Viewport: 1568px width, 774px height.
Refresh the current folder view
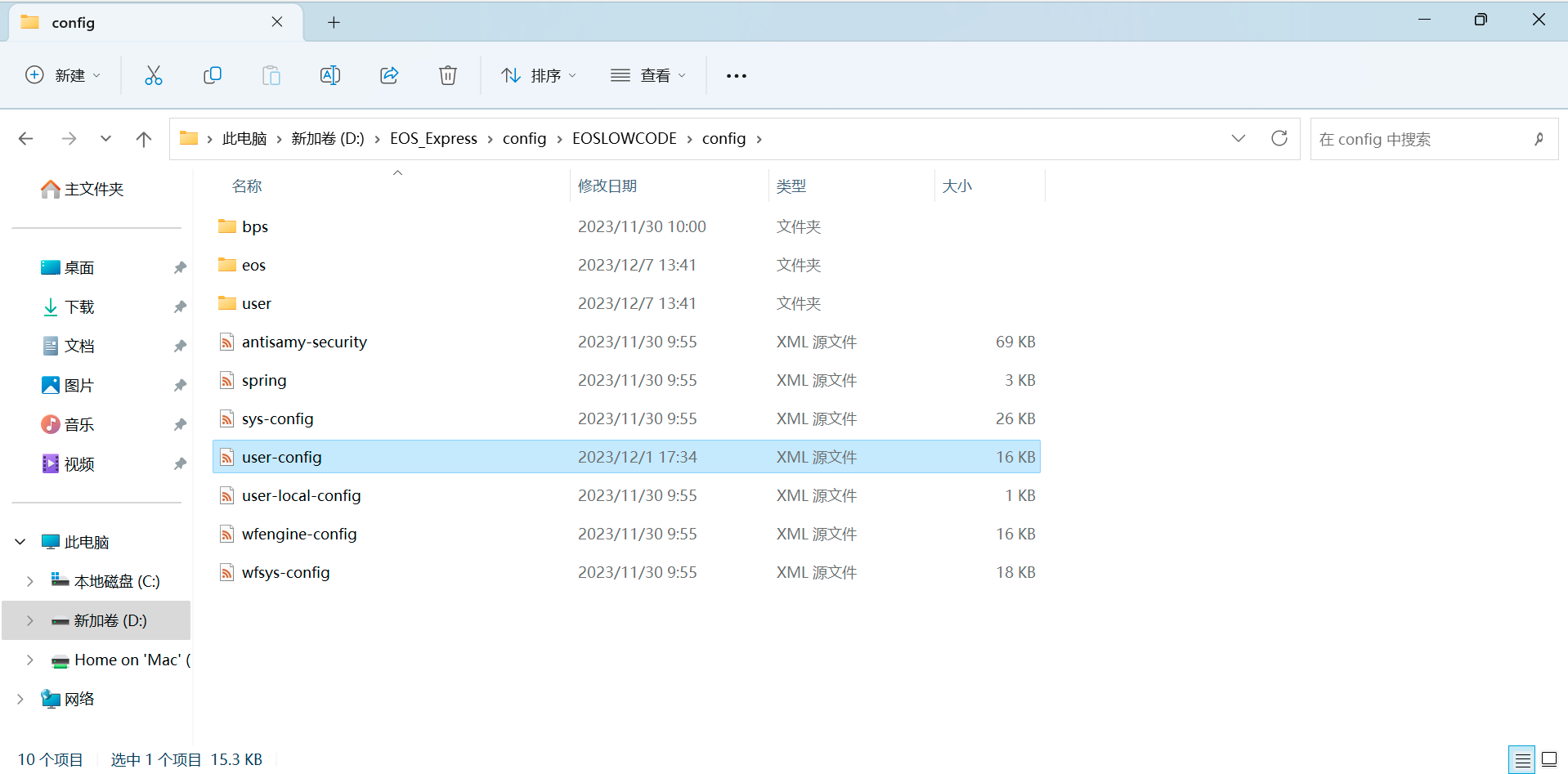click(1279, 138)
